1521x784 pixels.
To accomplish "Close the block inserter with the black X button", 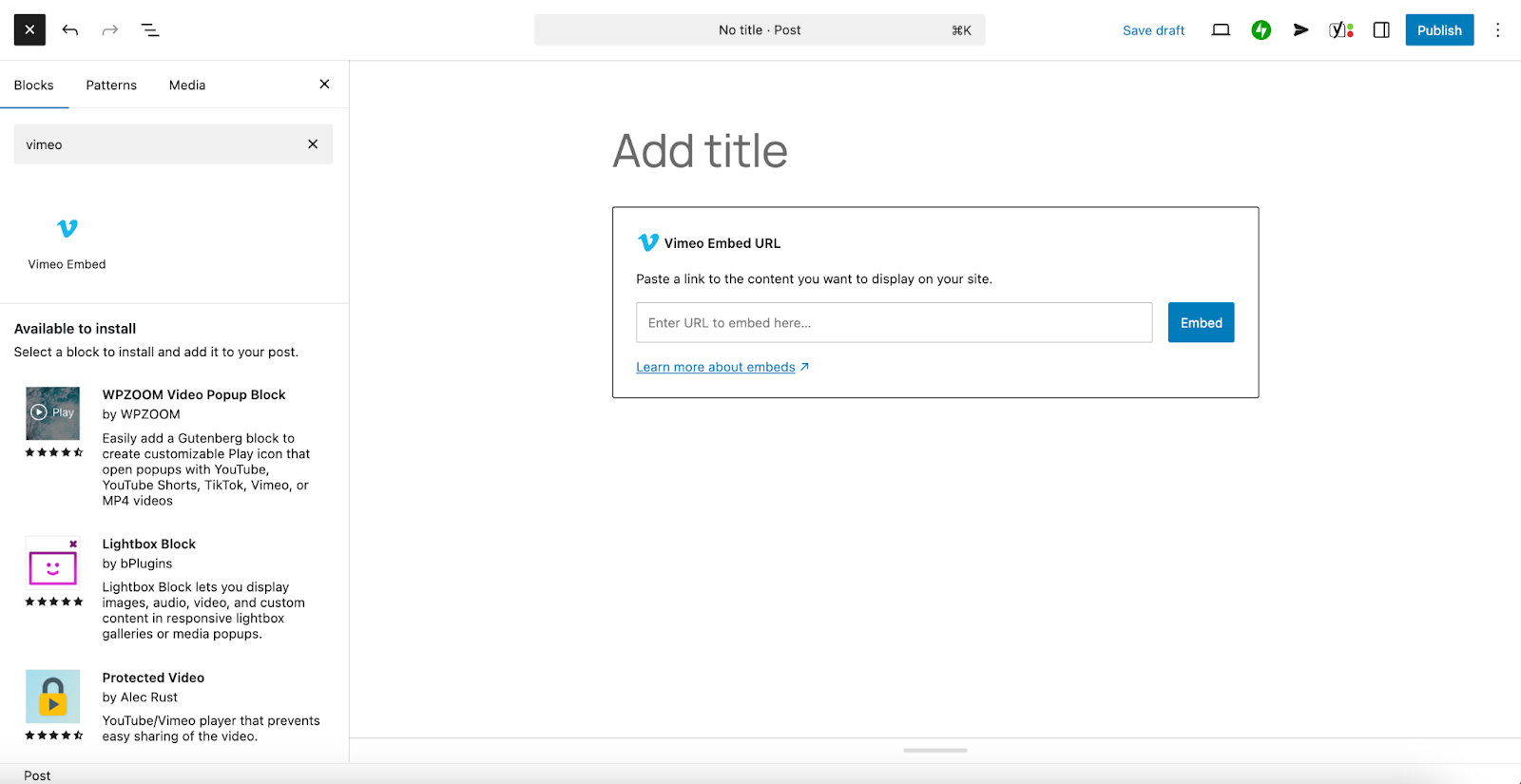I will tap(29, 30).
